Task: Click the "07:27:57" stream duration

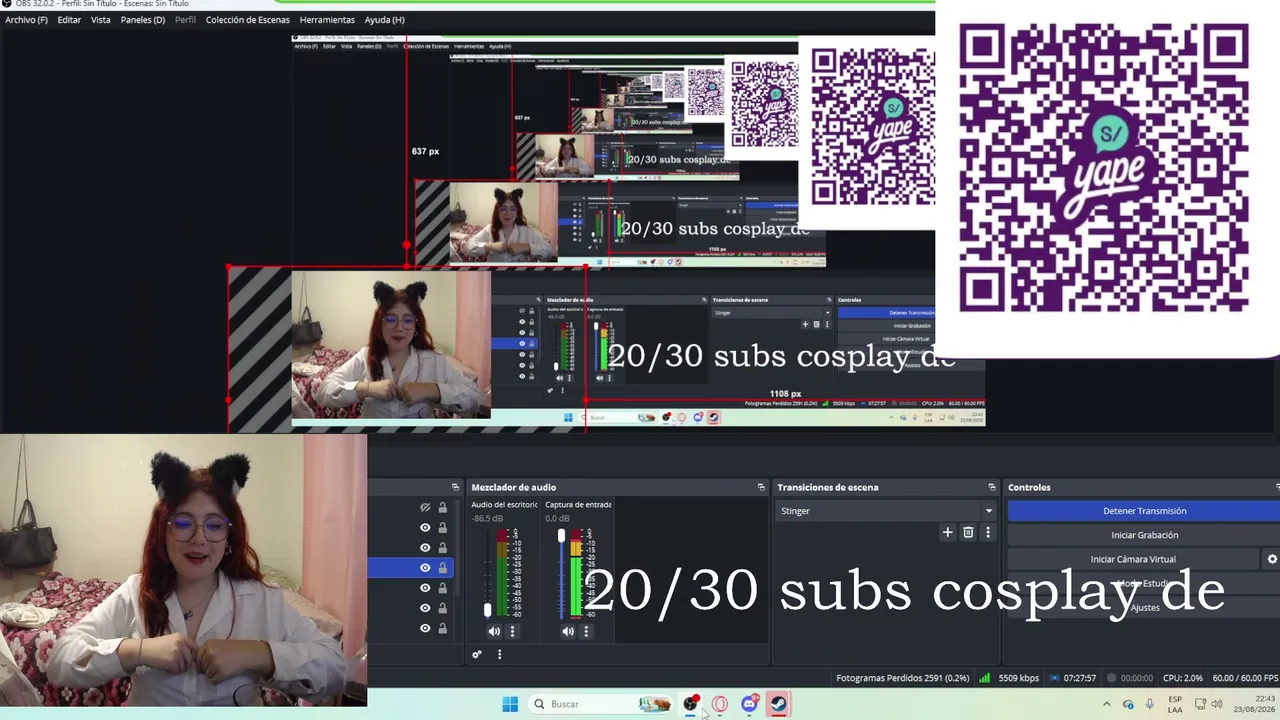Action: coord(1080,678)
